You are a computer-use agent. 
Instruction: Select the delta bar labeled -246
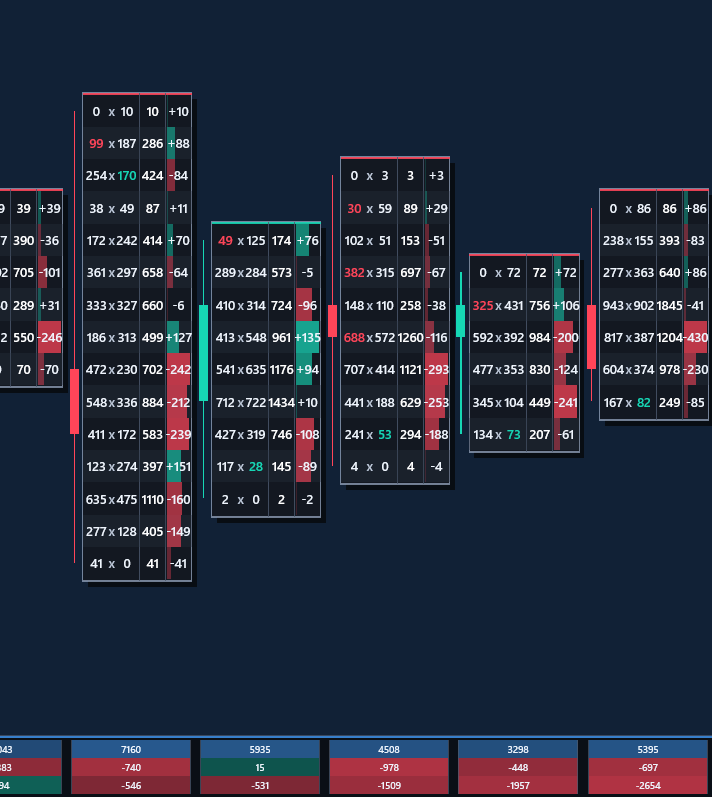[x=50, y=338]
